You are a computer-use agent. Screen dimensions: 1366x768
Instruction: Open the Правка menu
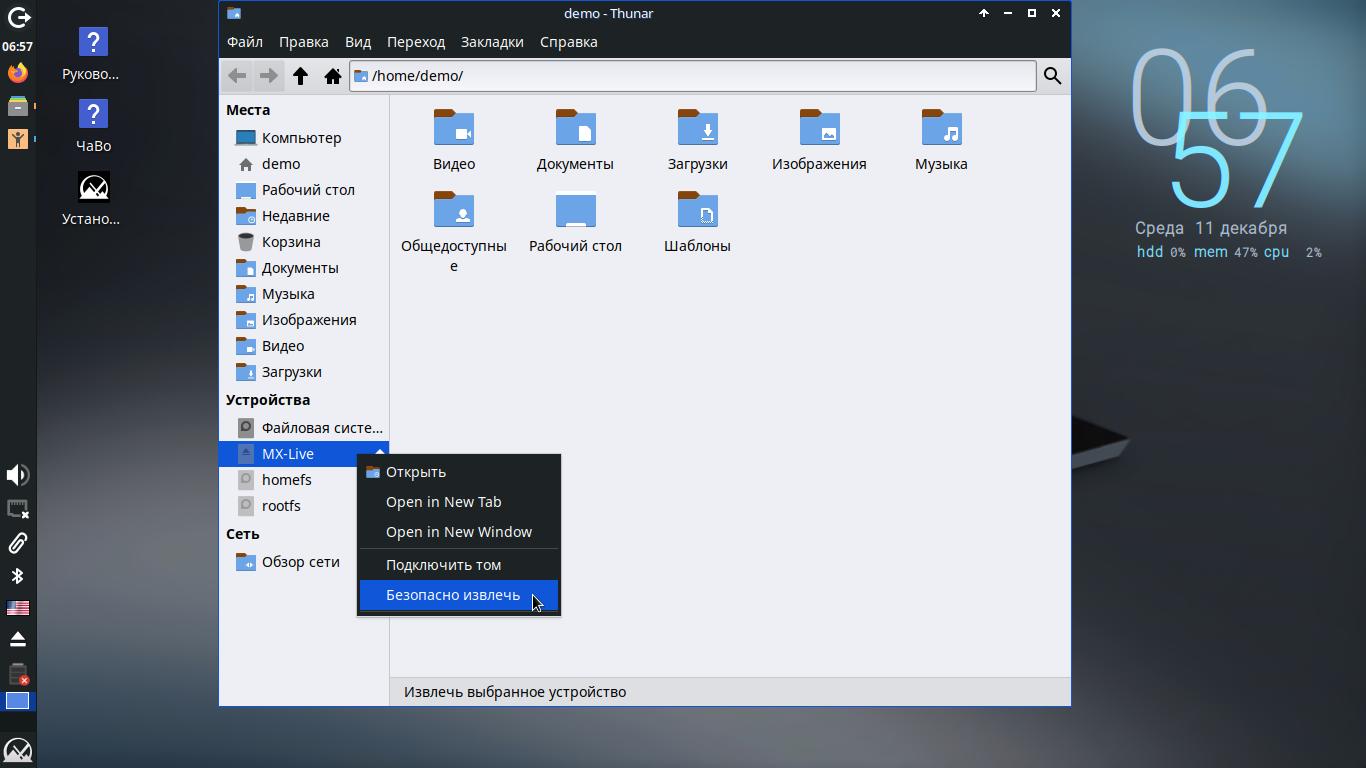coord(304,42)
